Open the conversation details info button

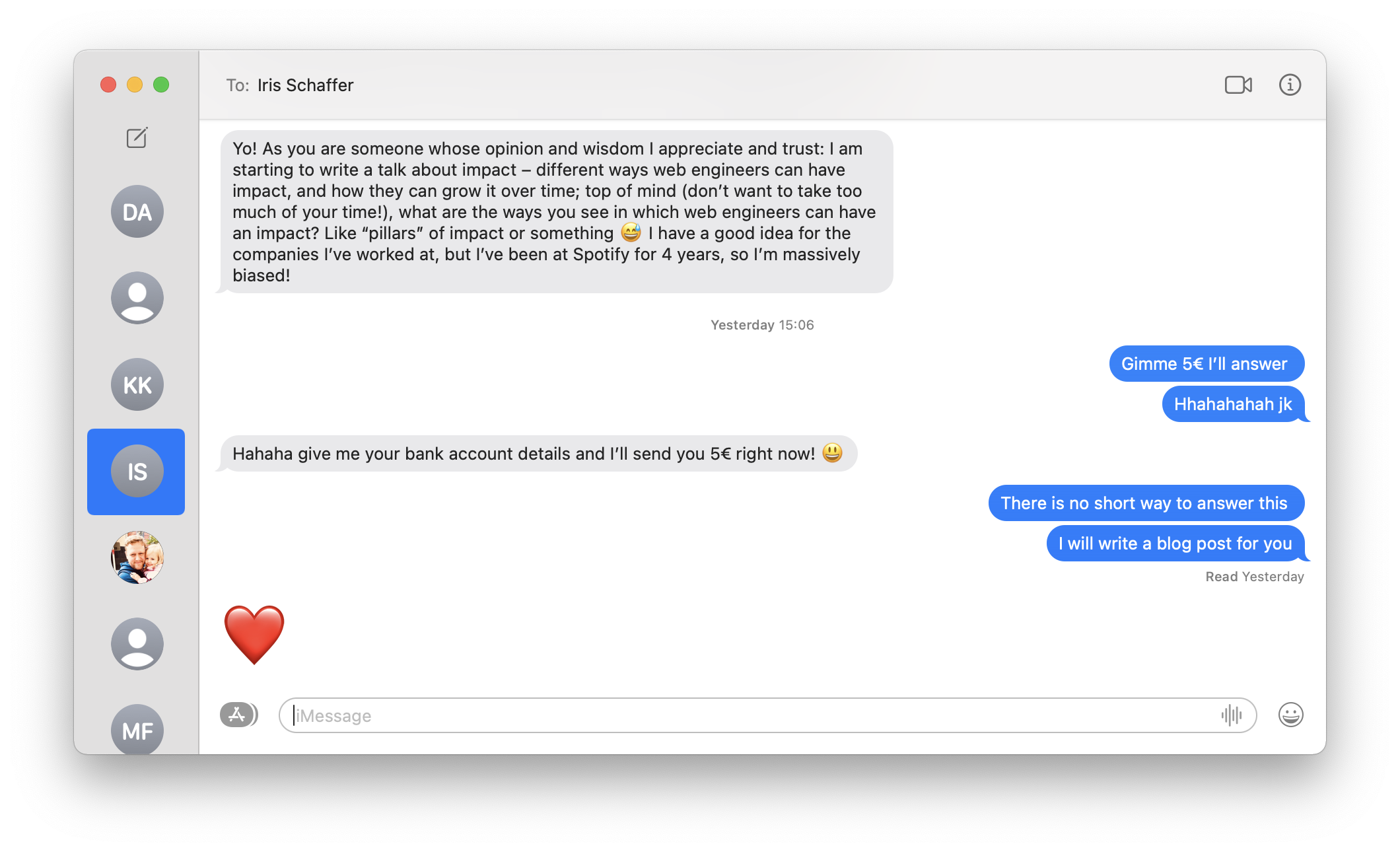1290,85
